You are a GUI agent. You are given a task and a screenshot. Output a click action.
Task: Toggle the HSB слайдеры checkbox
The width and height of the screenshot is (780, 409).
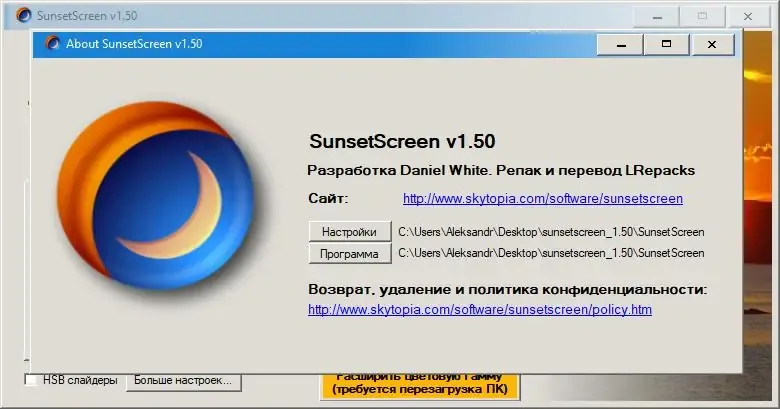[x=30, y=380]
